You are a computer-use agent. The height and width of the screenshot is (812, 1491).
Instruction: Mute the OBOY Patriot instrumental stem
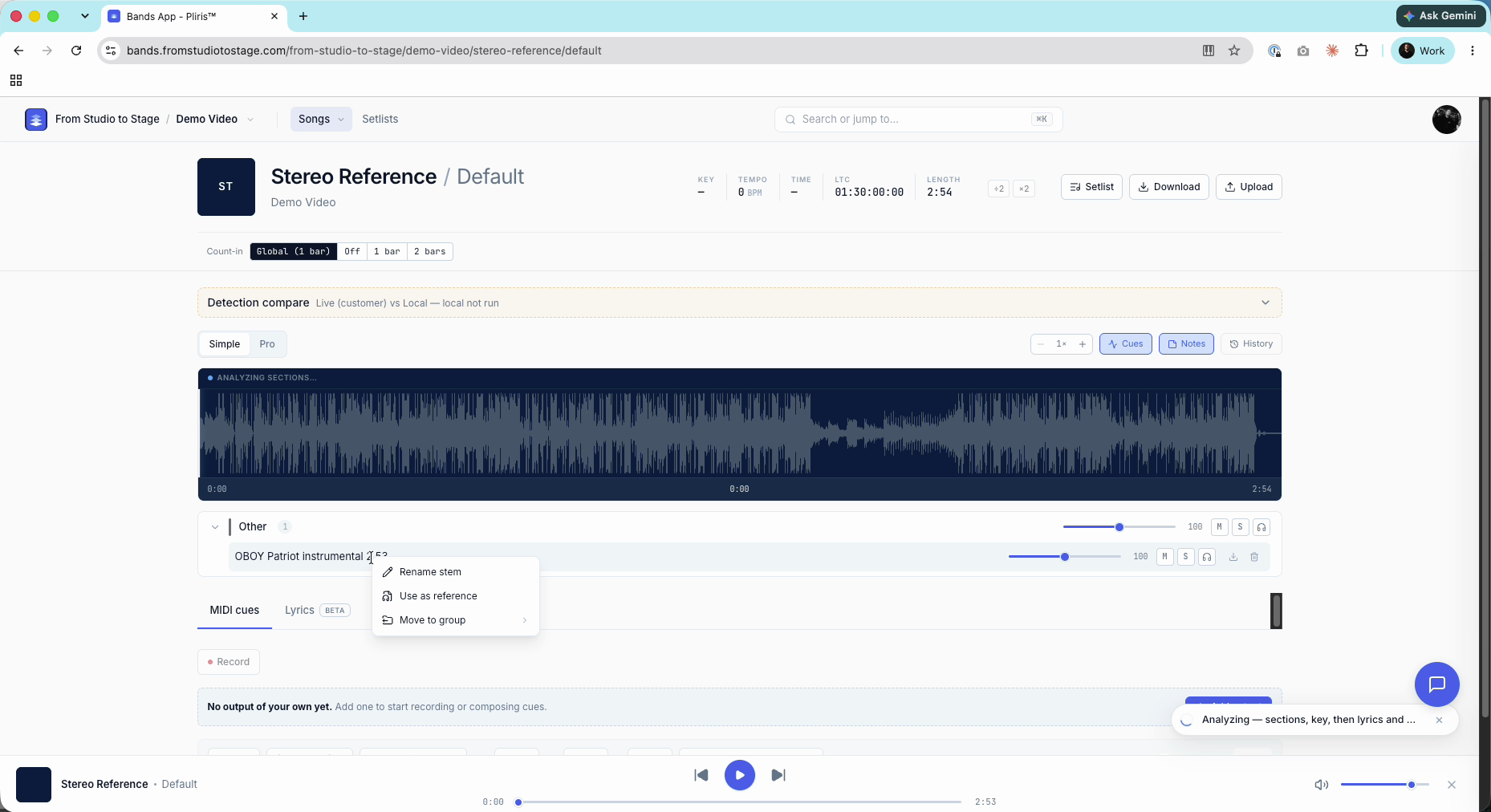[x=1165, y=557]
